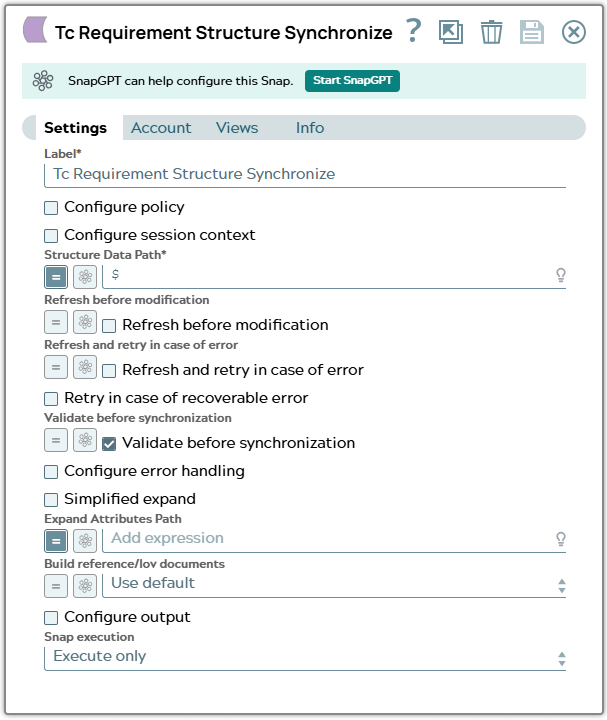The width and height of the screenshot is (607, 720).
Task: Open Build reference/lov documents dropdown
Action: click(334, 585)
